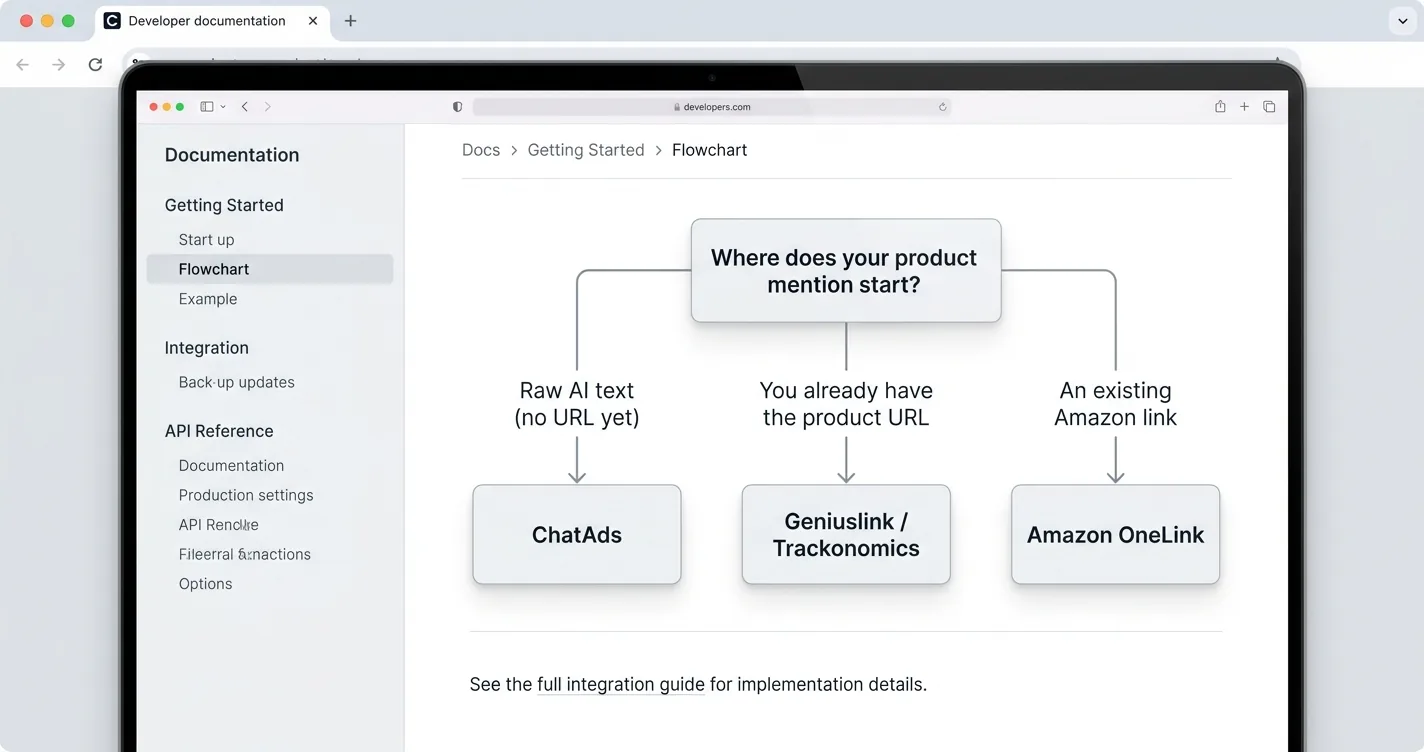This screenshot has height=752, width=1424.
Task: Open the Getting Started sidebar section
Action: (224, 205)
